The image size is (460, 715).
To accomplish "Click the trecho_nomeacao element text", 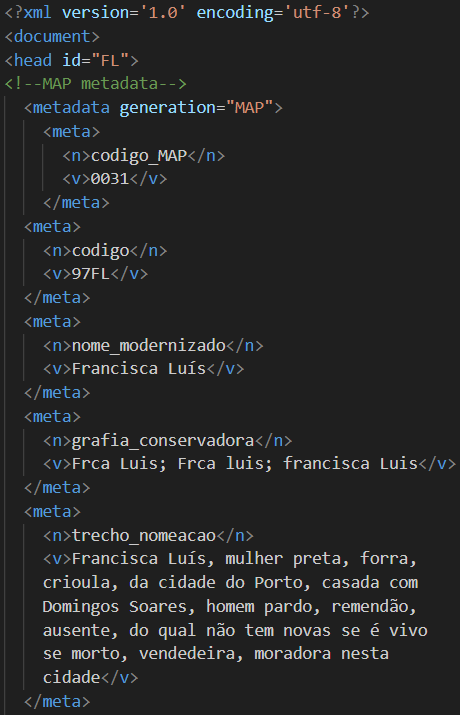I will tap(144, 535).
